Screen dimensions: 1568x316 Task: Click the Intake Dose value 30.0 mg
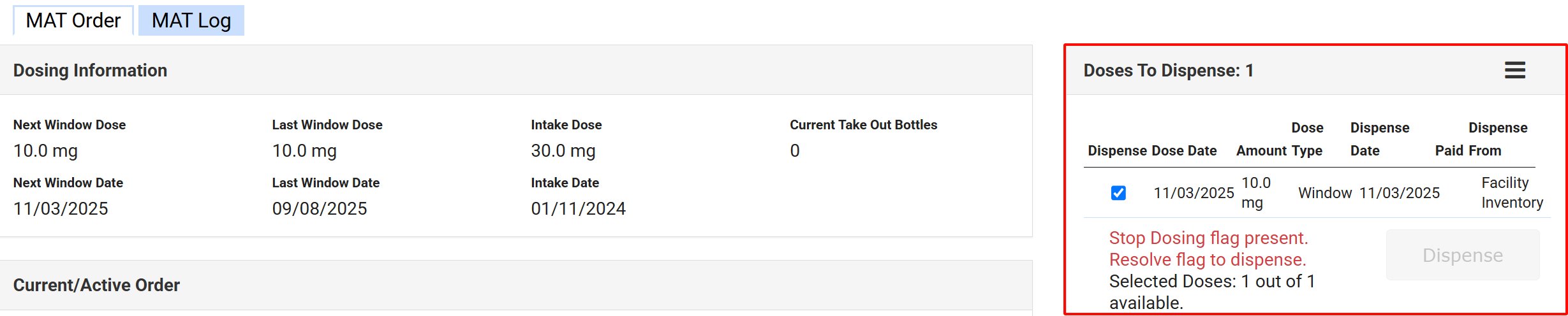click(x=563, y=151)
